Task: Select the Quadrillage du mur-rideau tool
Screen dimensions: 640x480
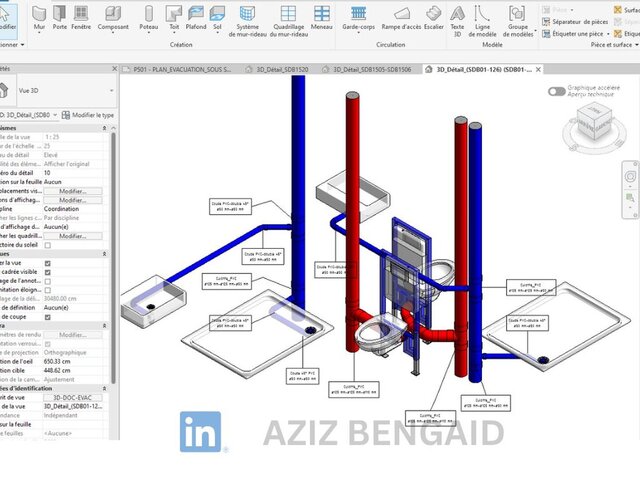Action: pyautogui.click(x=288, y=16)
